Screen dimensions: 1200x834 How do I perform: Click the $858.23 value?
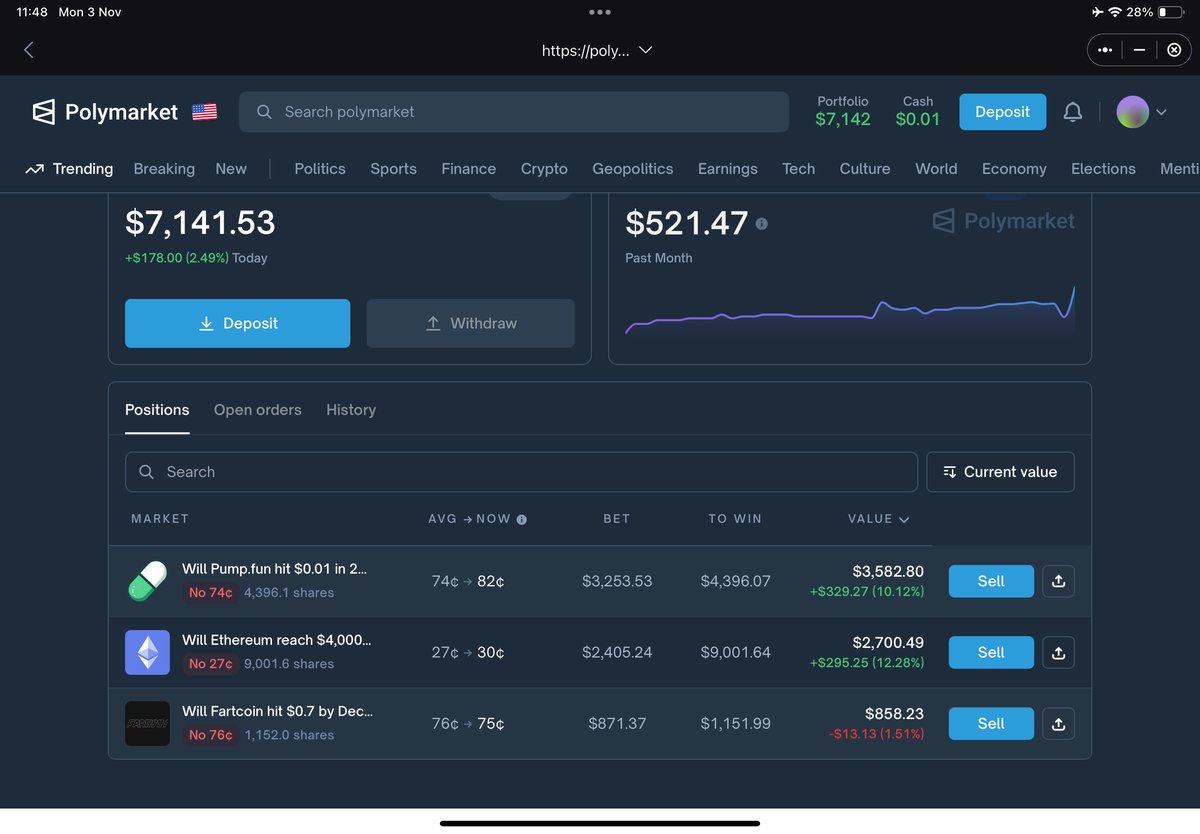(894, 714)
